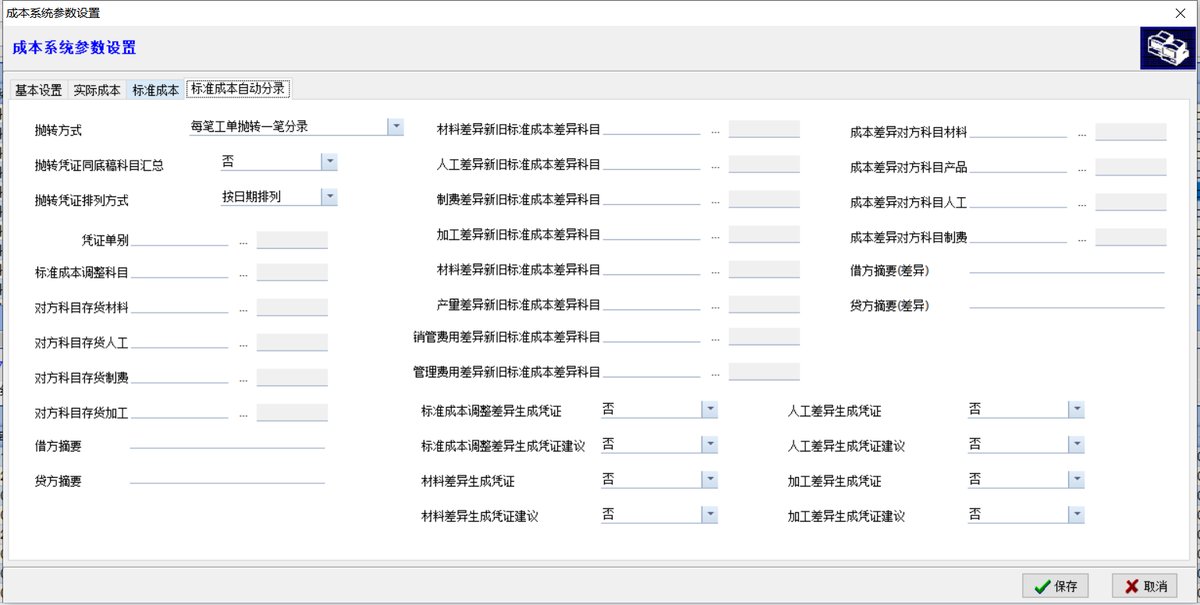Click the gray name box beside 制费差异新旧标准成本差异科目
The height and width of the screenshot is (605, 1200).
tap(764, 199)
